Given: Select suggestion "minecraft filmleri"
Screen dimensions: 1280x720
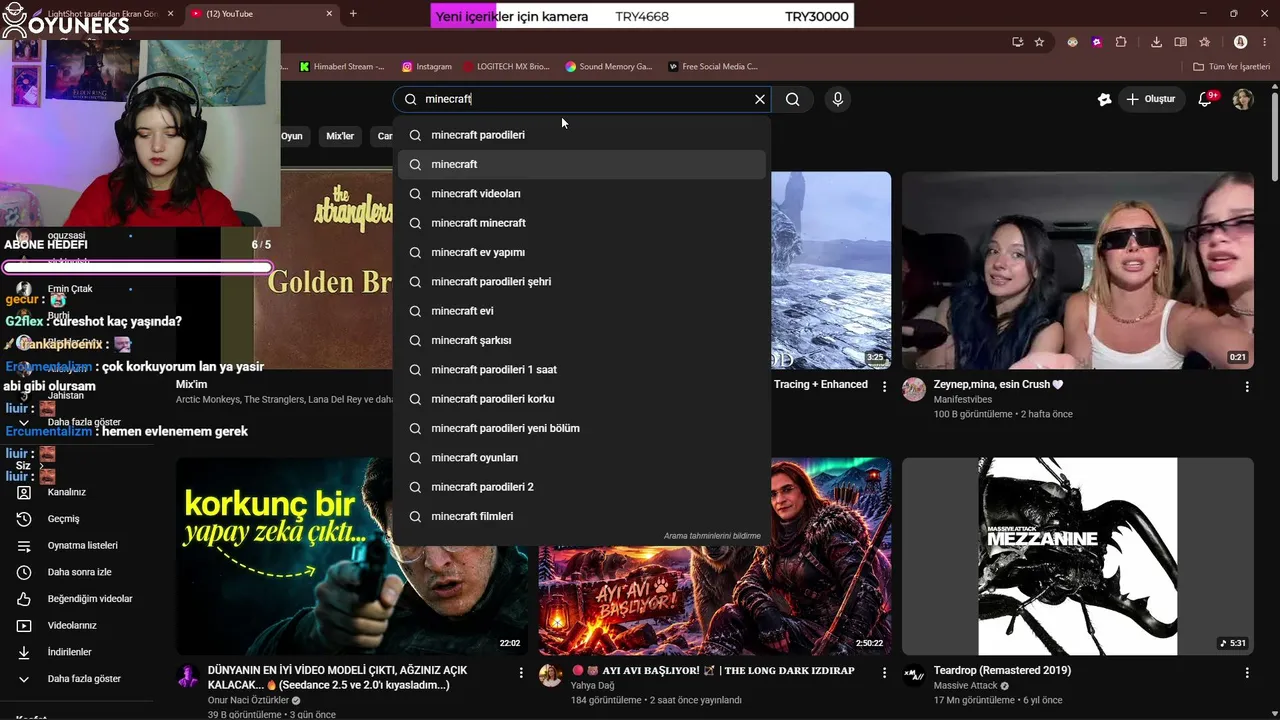Looking at the screenshot, I should pos(582,516).
